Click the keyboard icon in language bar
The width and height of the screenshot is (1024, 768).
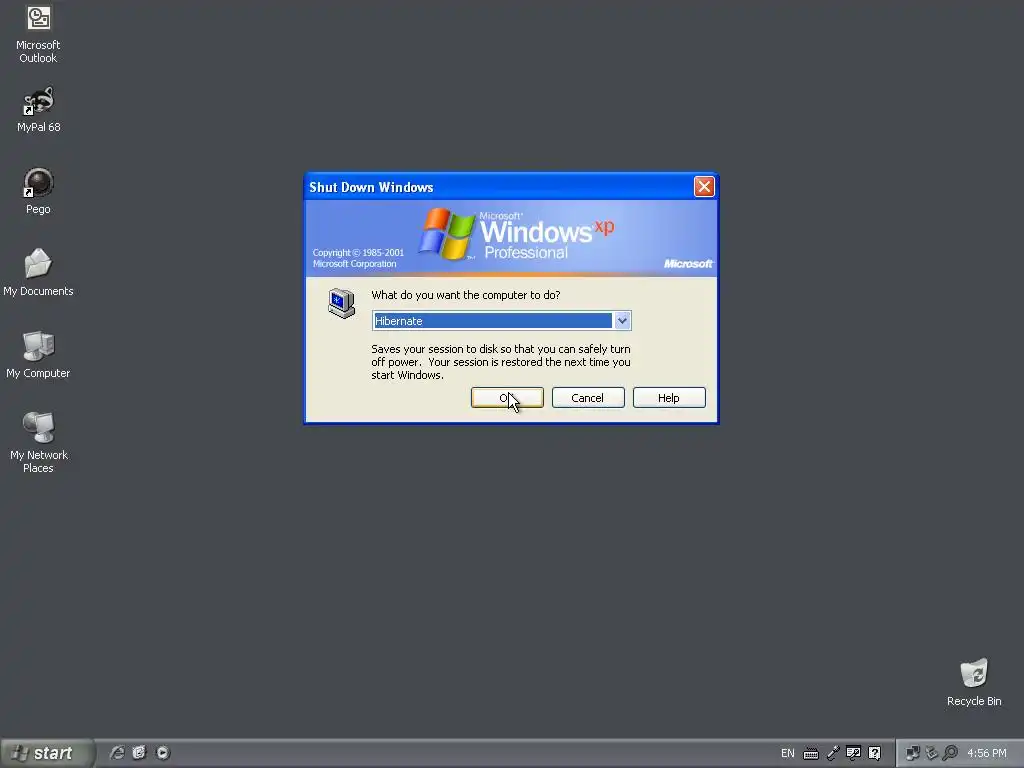[810, 754]
